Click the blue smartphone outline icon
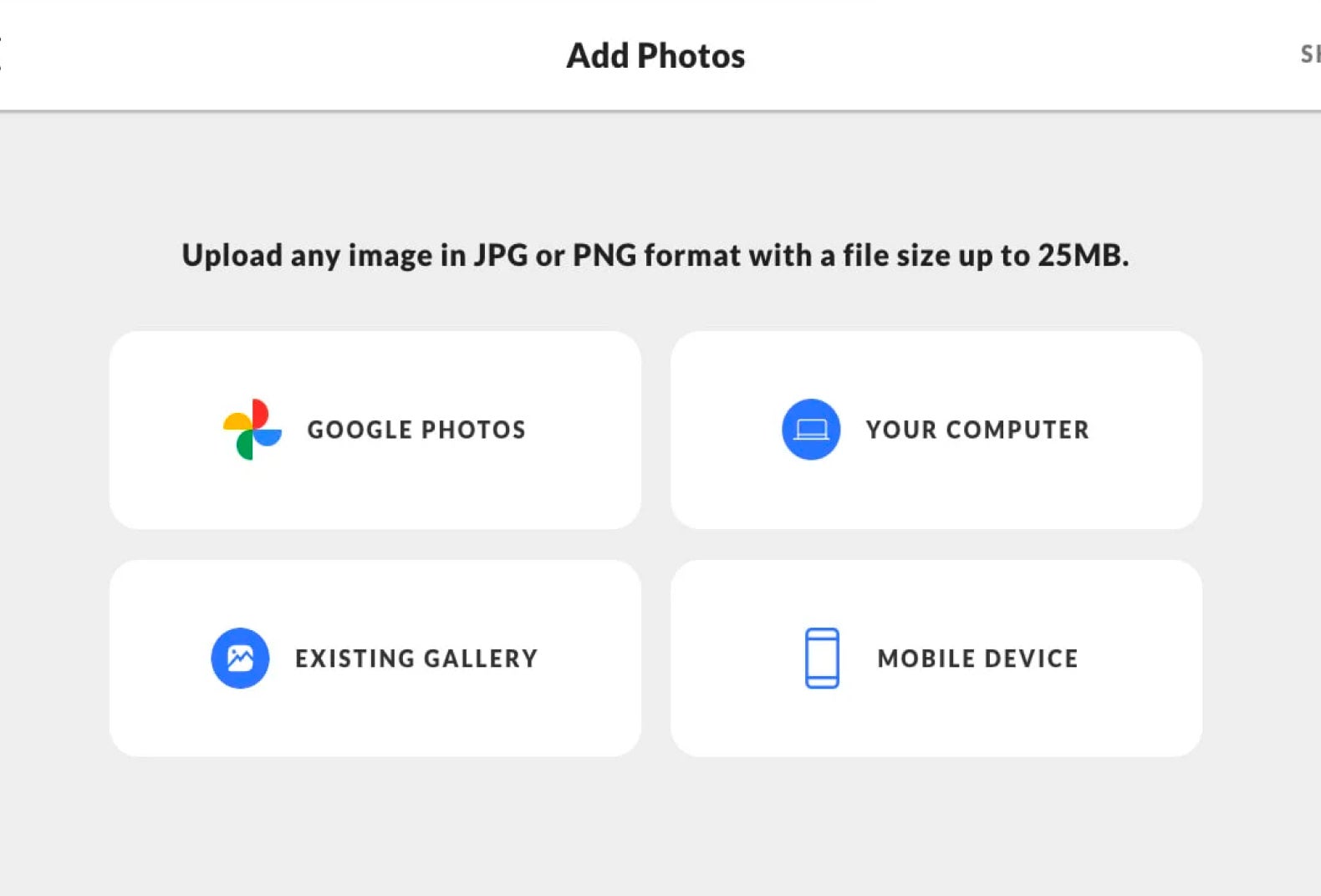 coord(822,658)
